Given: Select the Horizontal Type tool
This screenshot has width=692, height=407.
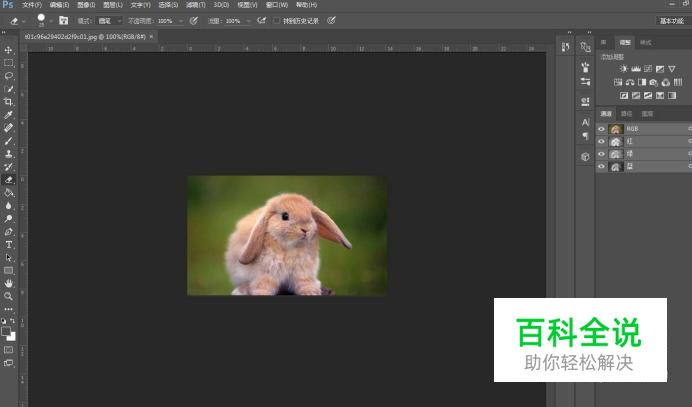Looking at the screenshot, I should tap(9, 245).
